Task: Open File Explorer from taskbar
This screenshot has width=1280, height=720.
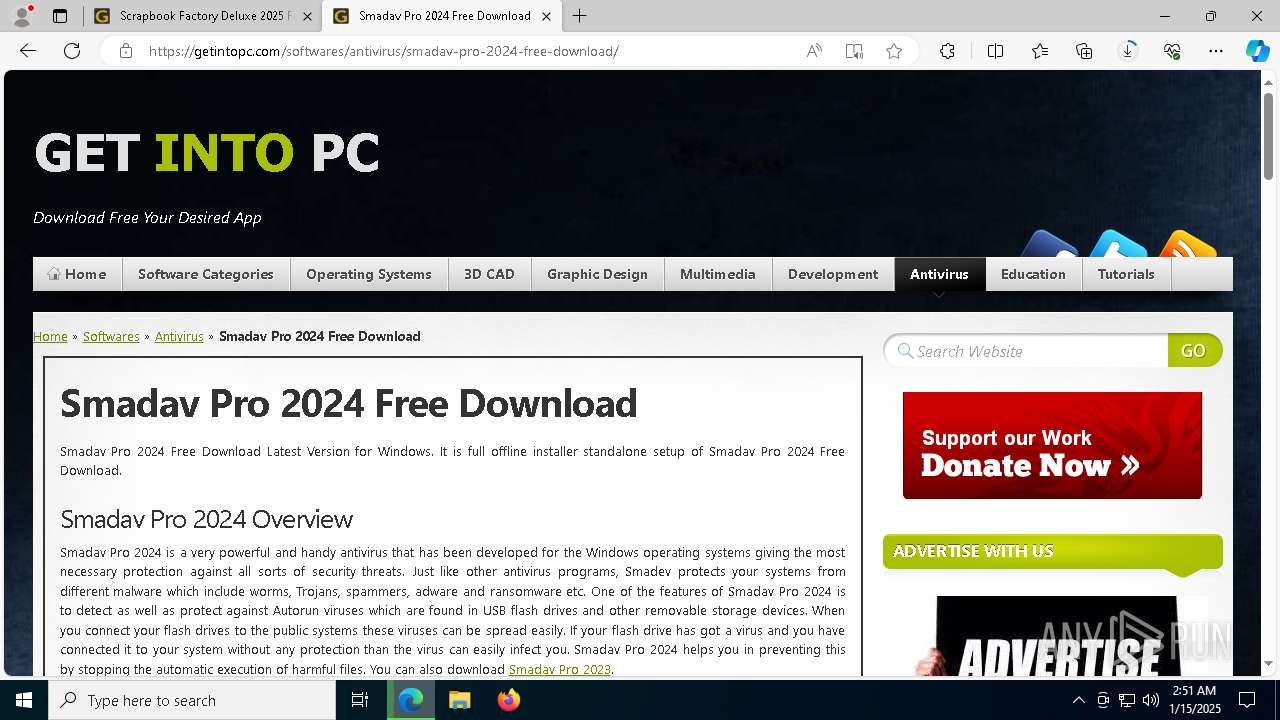Action: 459,700
